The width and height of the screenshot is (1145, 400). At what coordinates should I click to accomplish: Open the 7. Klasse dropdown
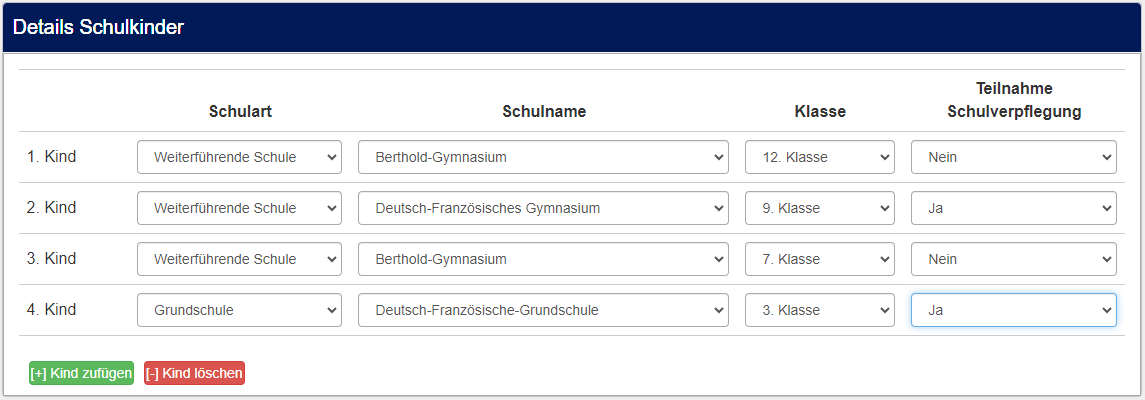pyautogui.click(x=819, y=259)
